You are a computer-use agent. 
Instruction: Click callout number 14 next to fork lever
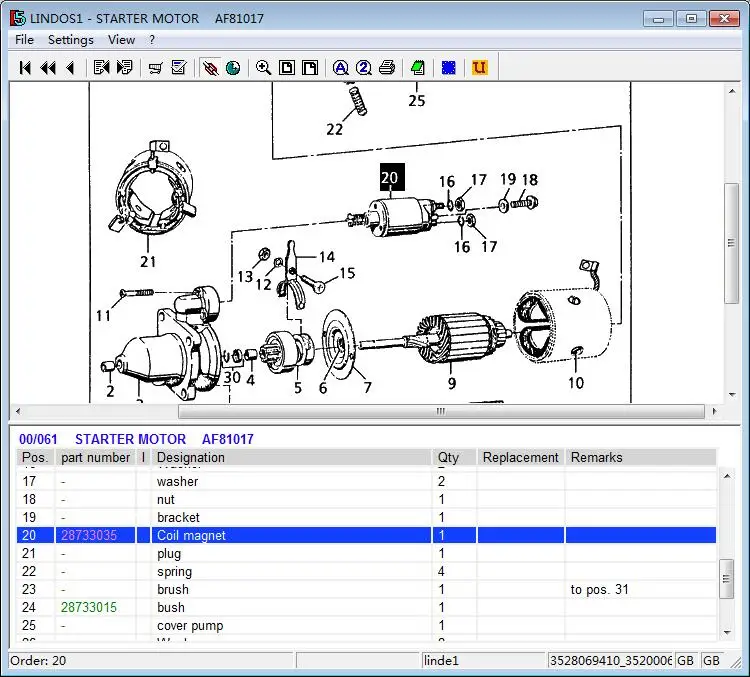pos(327,257)
